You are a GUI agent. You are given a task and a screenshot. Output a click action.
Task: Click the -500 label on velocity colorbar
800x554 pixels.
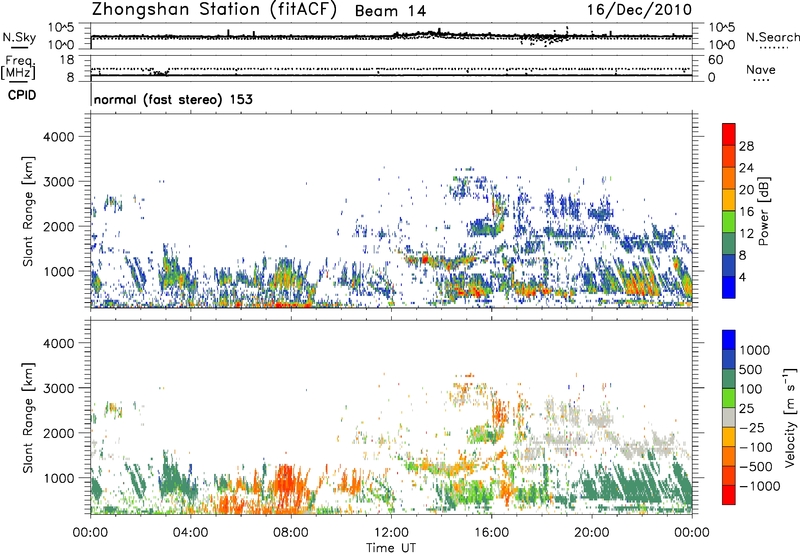tap(756, 466)
